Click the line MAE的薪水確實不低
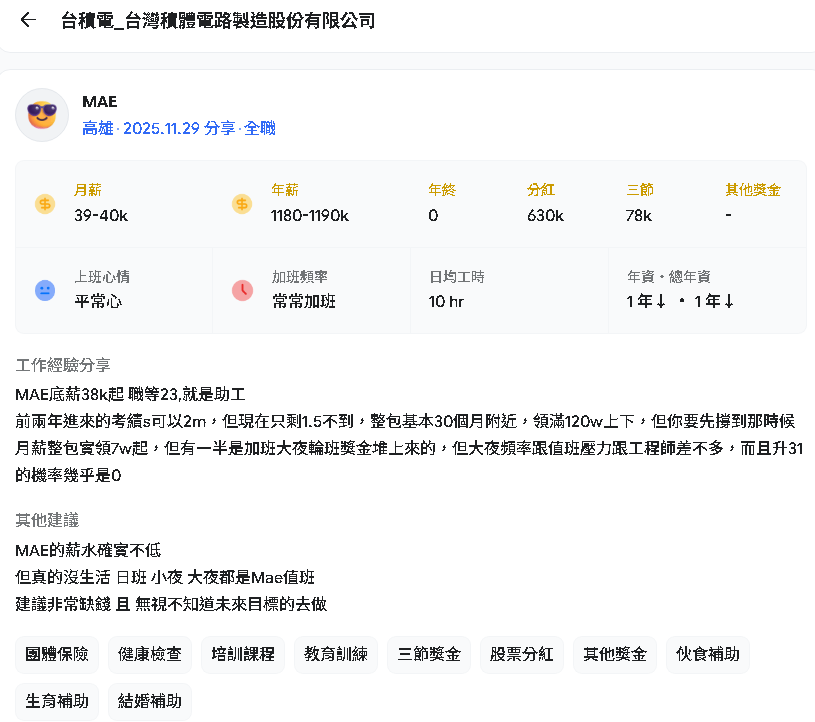This screenshot has width=815, height=722. (x=88, y=550)
